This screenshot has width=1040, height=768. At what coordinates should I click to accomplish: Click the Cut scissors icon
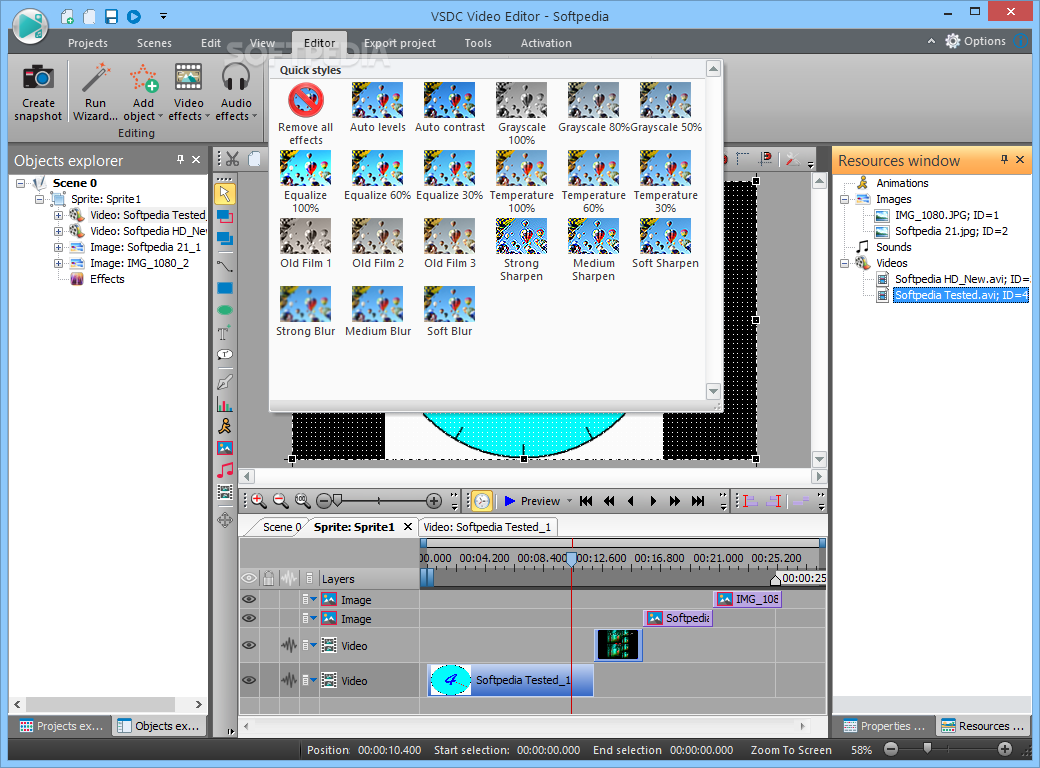click(232, 159)
